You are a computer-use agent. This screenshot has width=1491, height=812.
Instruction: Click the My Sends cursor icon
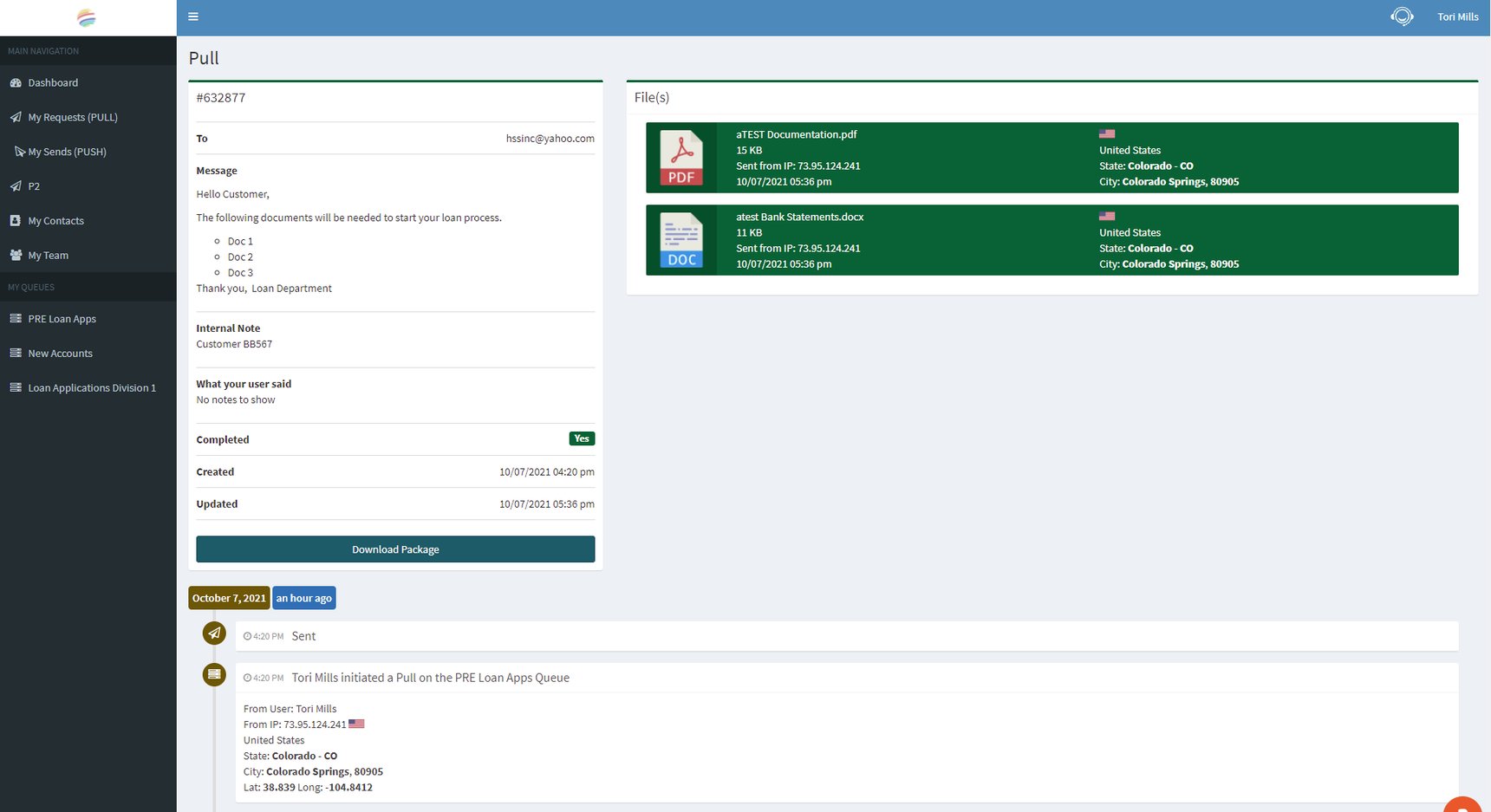(20, 152)
